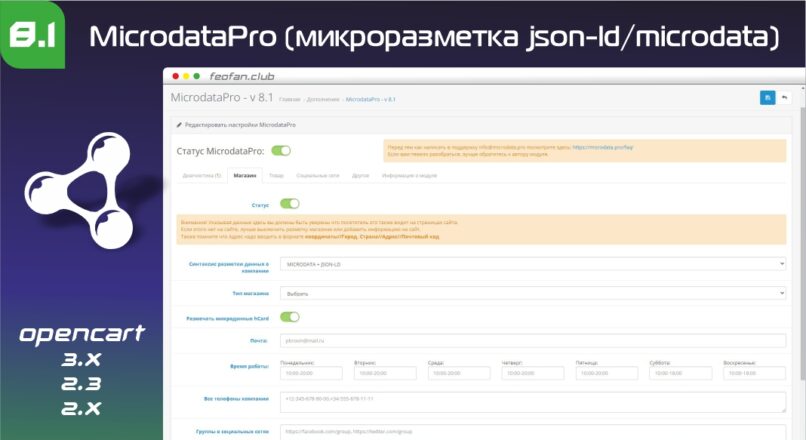Viewport: 806px width, 440px height.
Task: Click the social network groups field
Action: [533, 432]
